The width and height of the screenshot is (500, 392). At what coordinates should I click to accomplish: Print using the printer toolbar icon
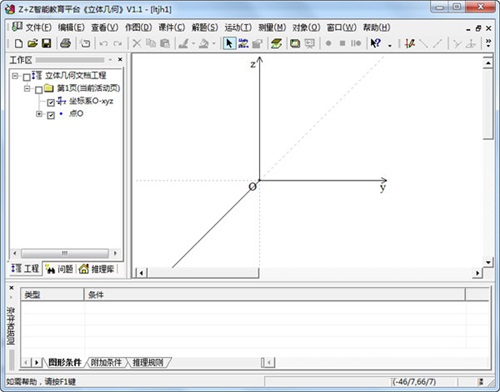65,43
